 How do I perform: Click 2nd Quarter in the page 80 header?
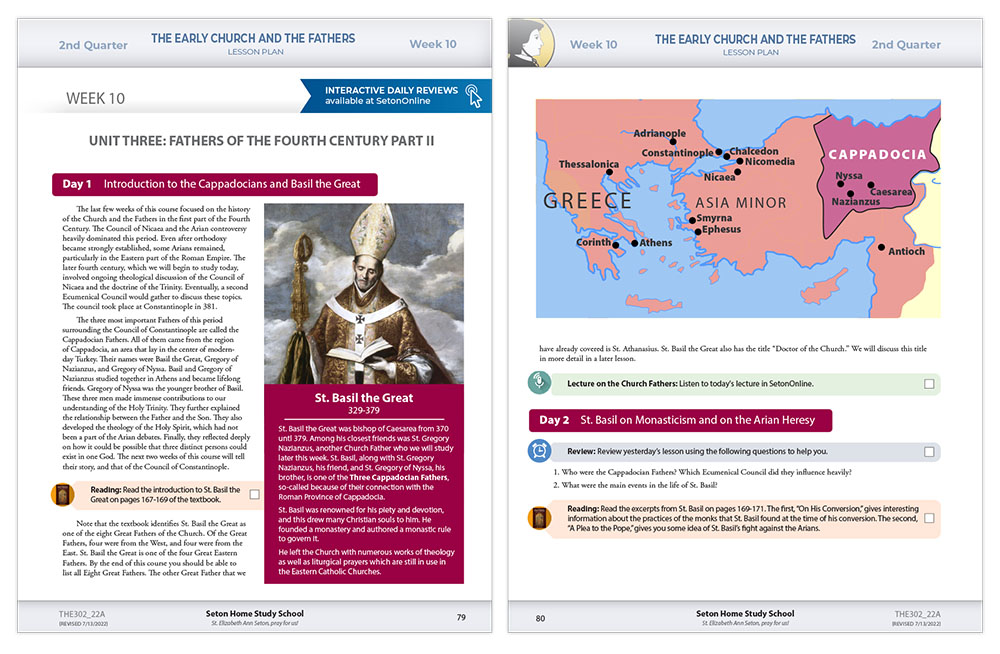(x=906, y=45)
